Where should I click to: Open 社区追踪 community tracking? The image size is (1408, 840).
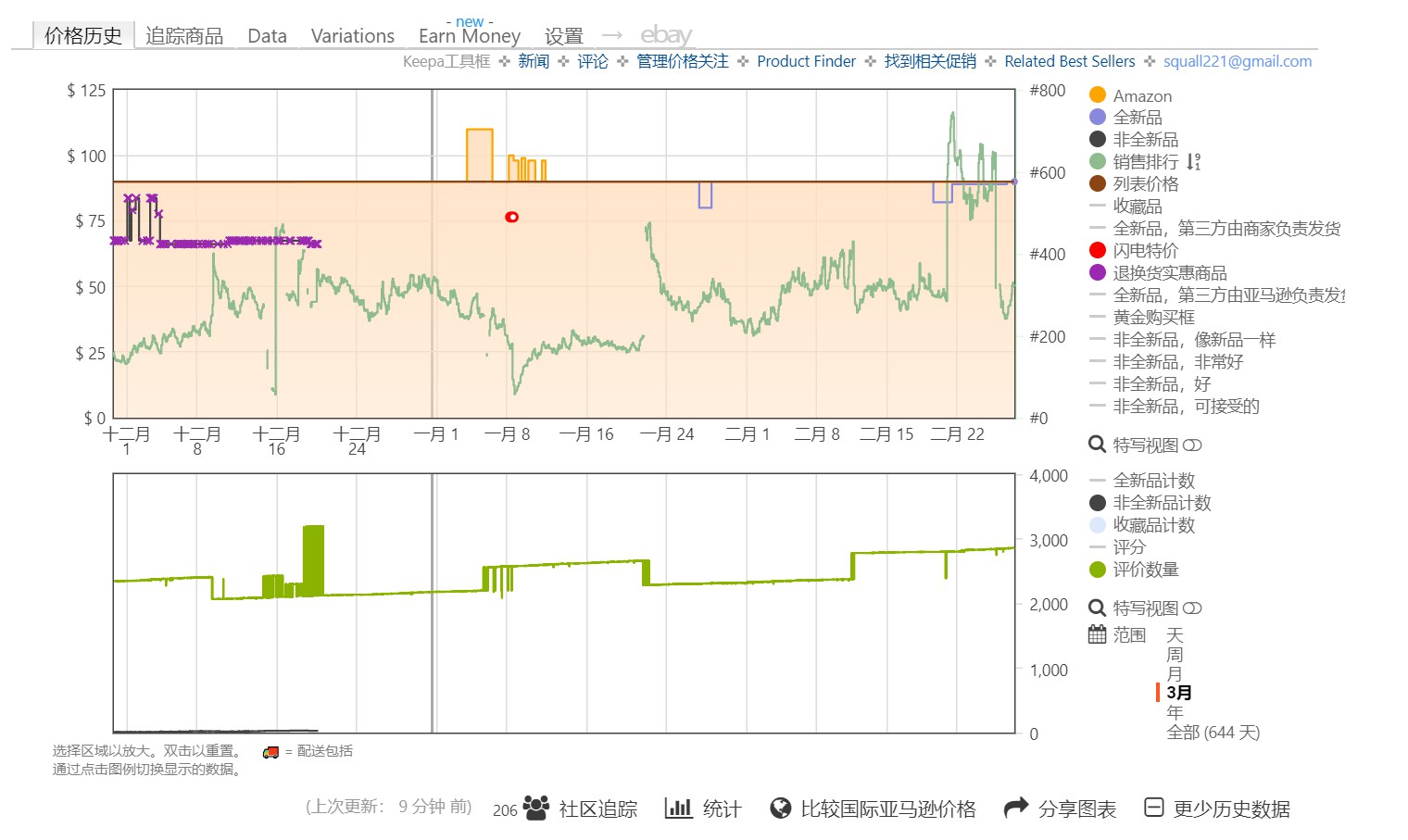click(598, 809)
